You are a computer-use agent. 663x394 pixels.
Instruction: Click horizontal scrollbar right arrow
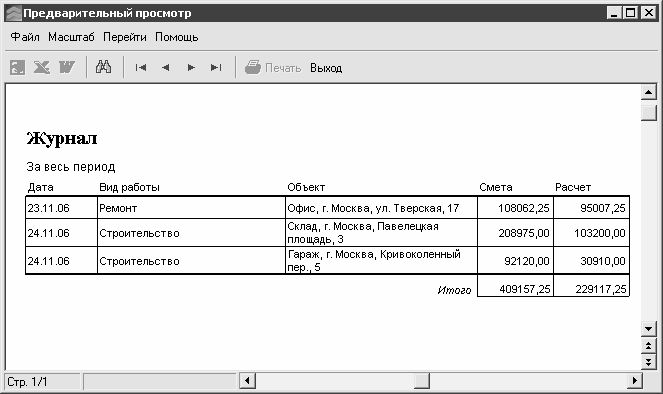(x=635, y=381)
